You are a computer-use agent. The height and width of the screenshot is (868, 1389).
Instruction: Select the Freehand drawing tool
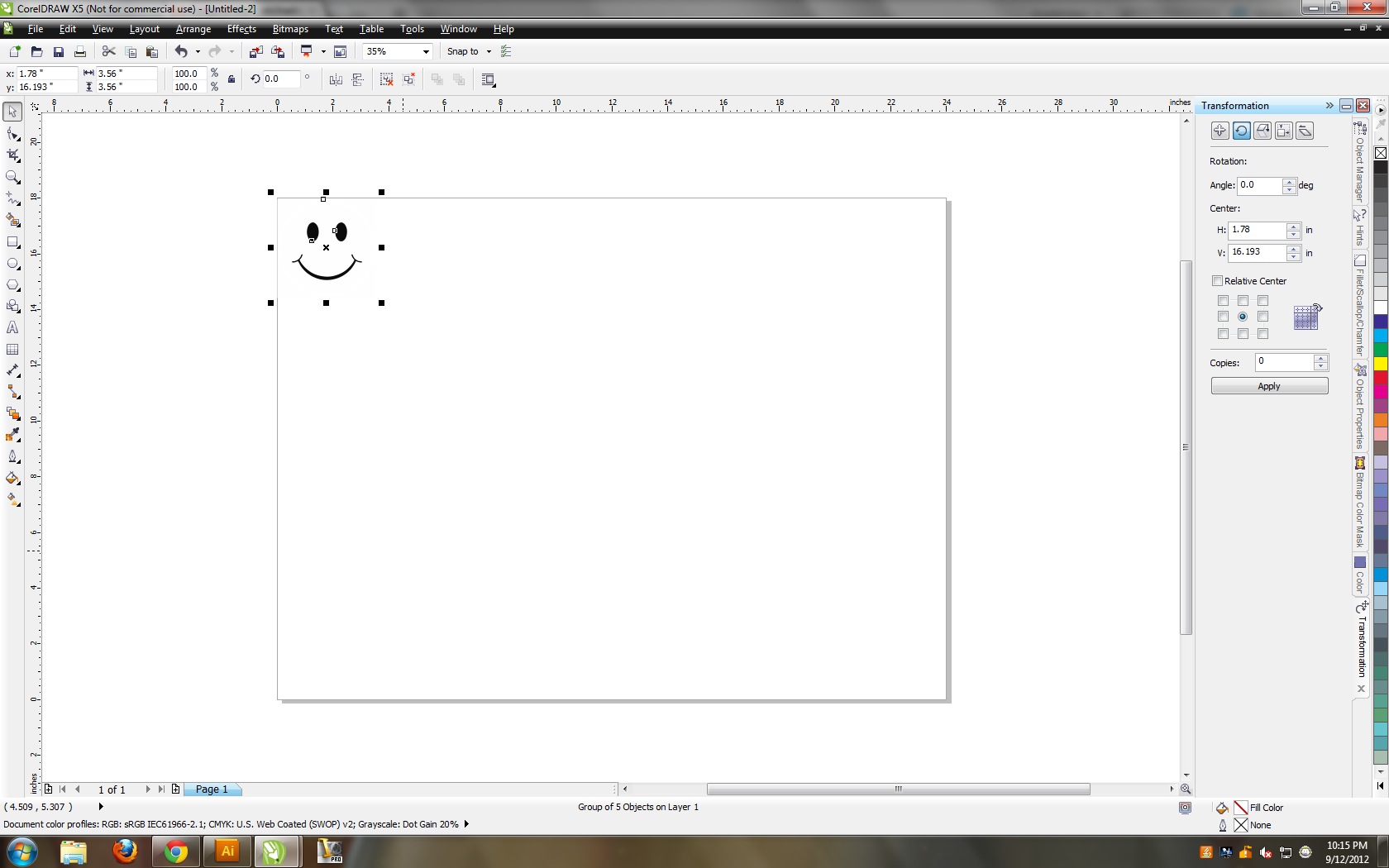click(x=12, y=198)
